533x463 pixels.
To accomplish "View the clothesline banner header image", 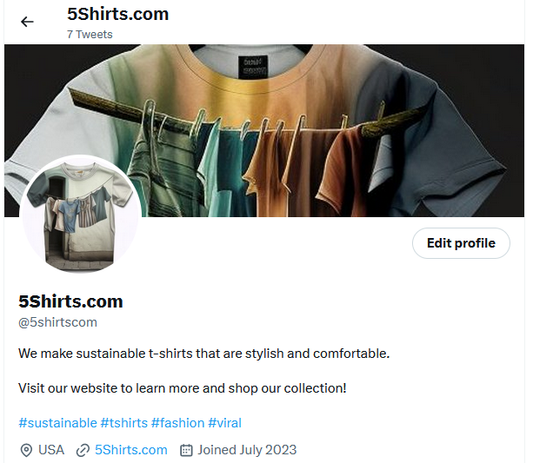I will [x=264, y=130].
